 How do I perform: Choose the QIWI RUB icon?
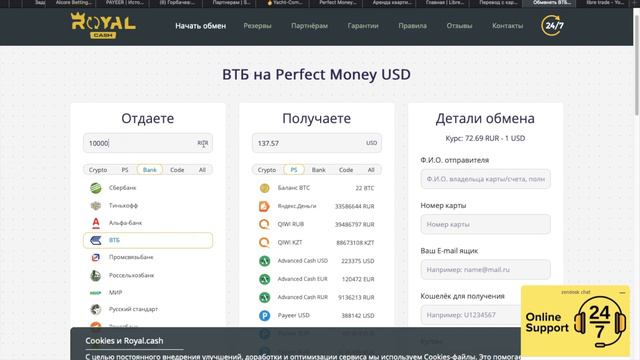[x=264, y=224]
